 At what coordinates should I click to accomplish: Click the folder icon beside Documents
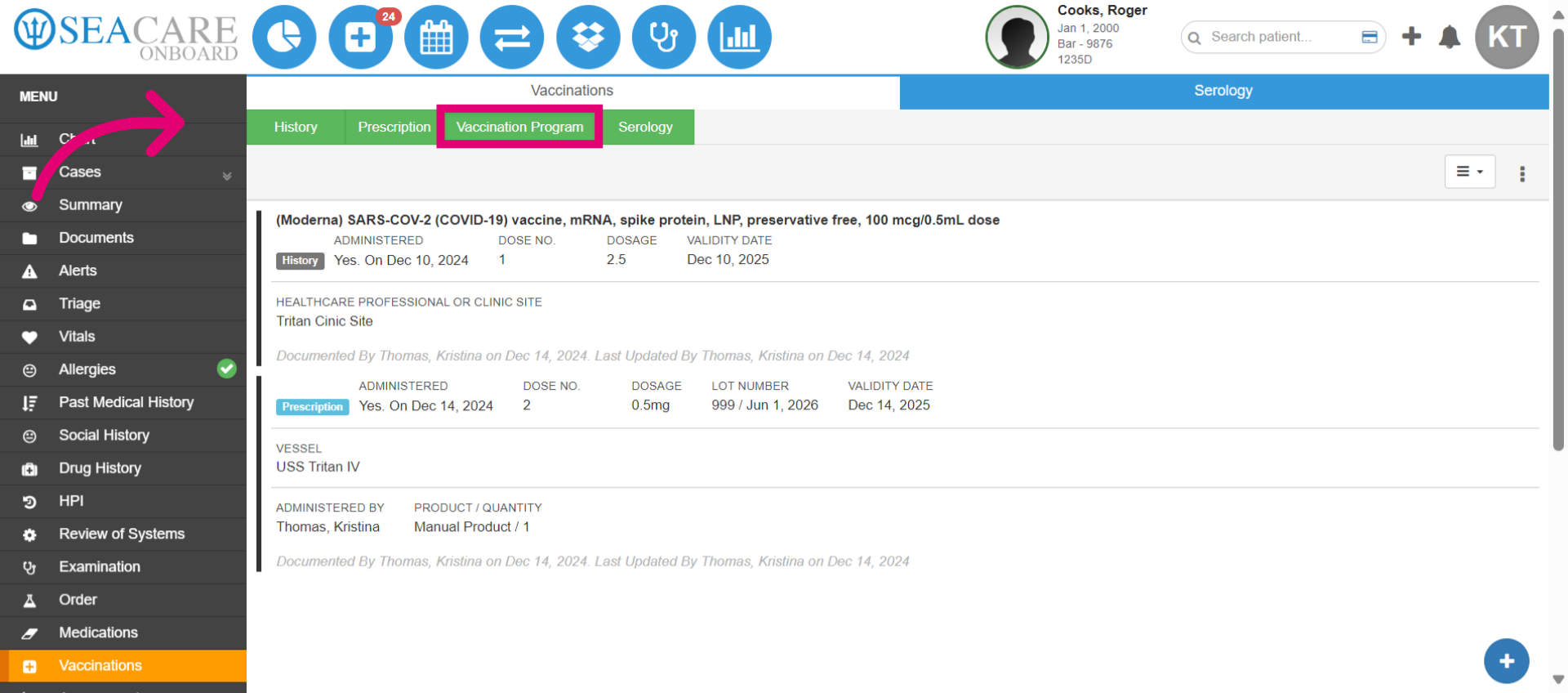point(29,239)
